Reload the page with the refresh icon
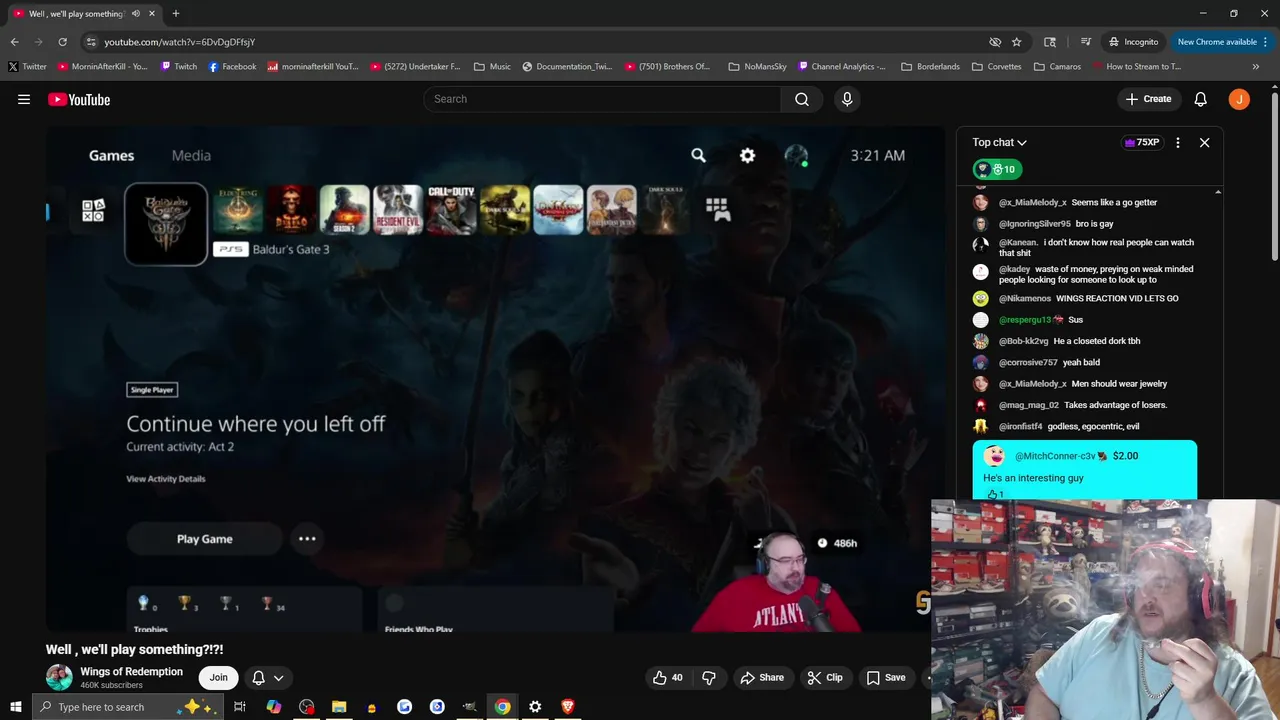 [x=62, y=42]
